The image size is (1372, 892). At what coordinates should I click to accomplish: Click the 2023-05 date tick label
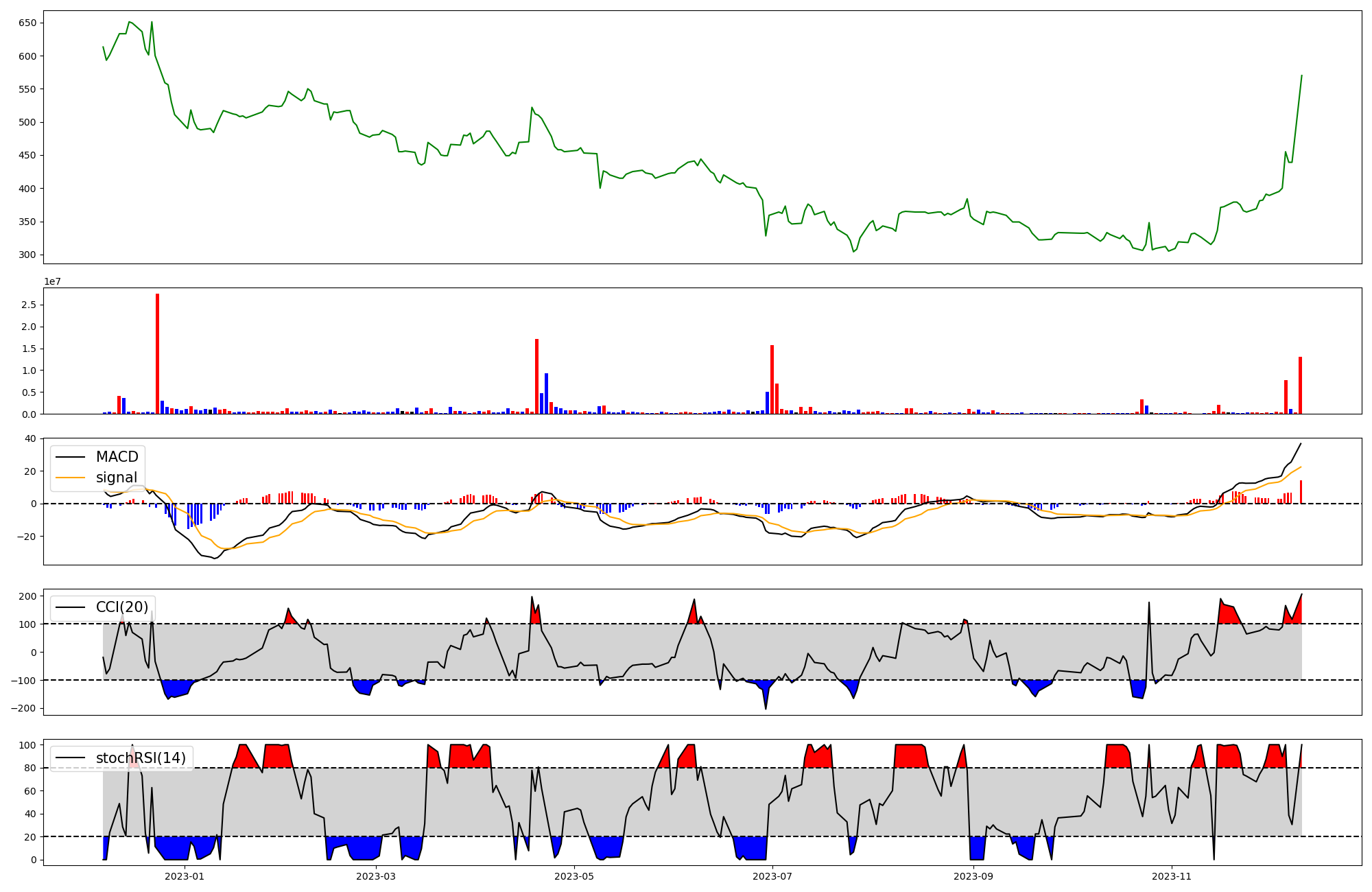(574, 876)
